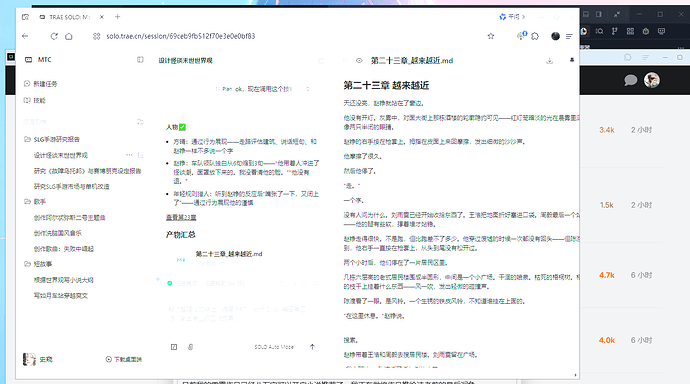This screenshot has height=384, width=690.
Task: Click the person icon in preview header
Action: 572,60
